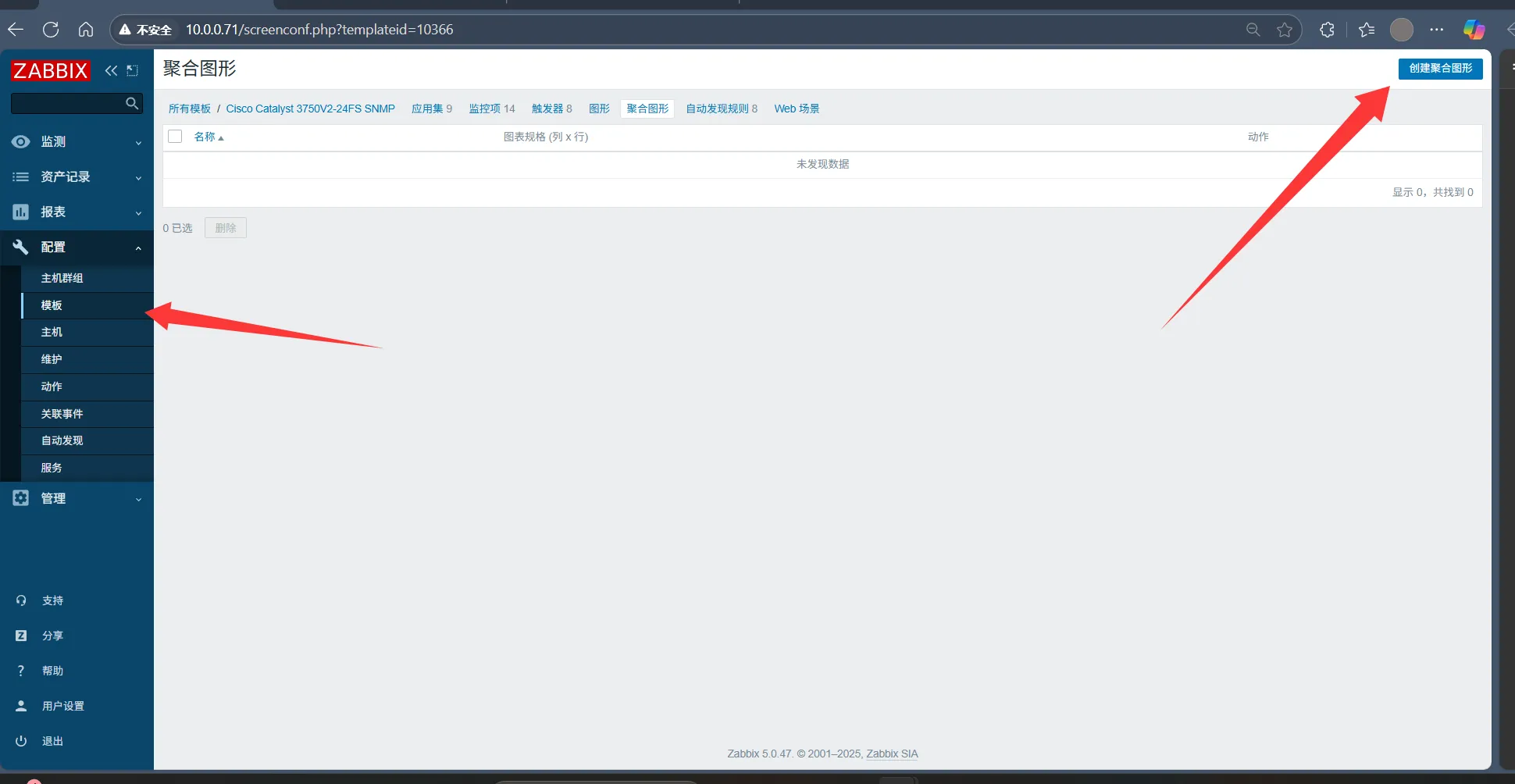The image size is (1515, 784).
Task: Open the browser home page icon
Action: pyautogui.click(x=86, y=30)
